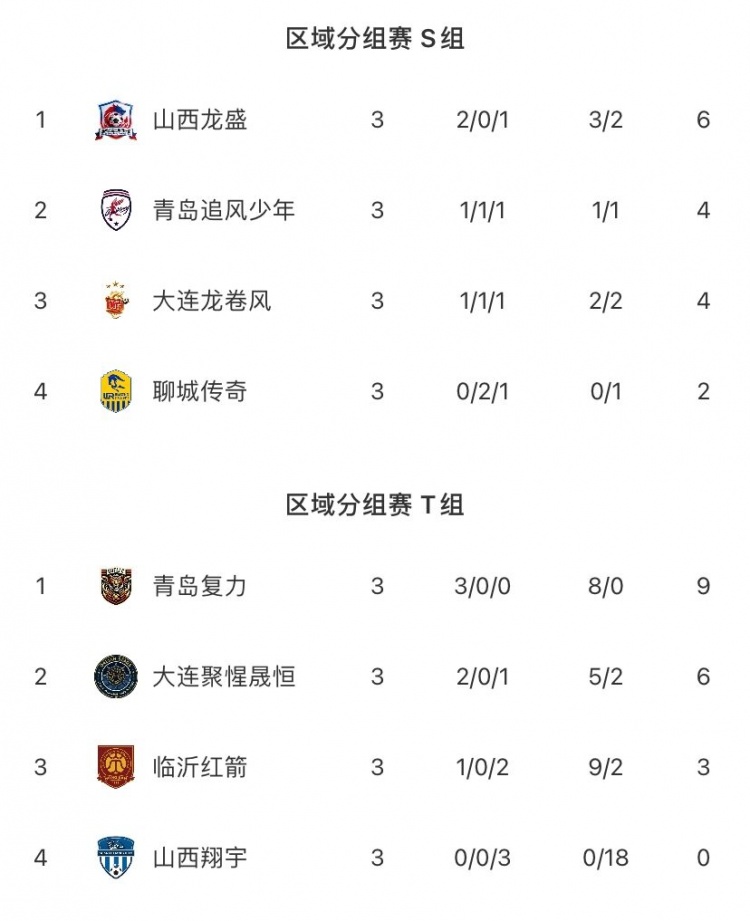Screen dimensions: 750x921
Task: Click the 青岛追风少年 team crest
Action: click(x=117, y=211)
